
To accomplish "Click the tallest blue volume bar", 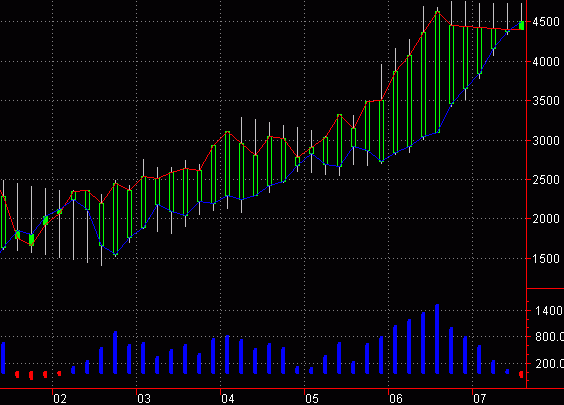I will pyautogui.click(x=437, y=339).
